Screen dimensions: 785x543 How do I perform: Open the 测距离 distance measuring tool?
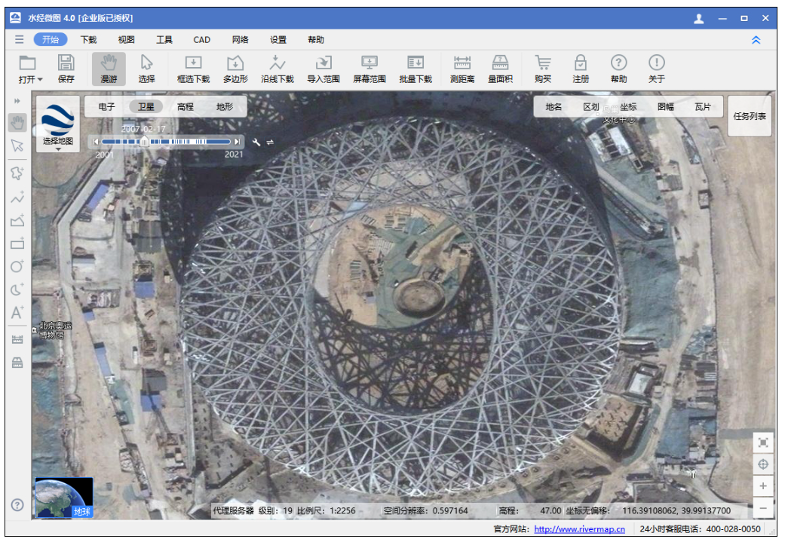coord(462,67)
